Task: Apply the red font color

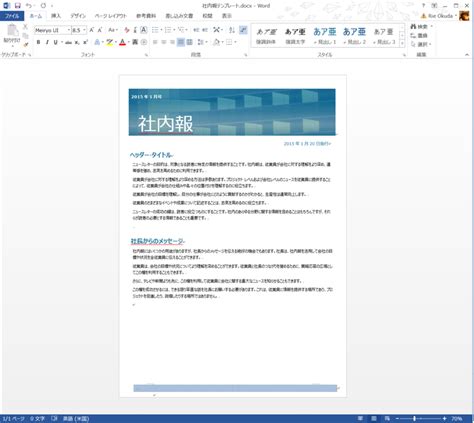Action: pyautogui.click(x=122, y=42)
